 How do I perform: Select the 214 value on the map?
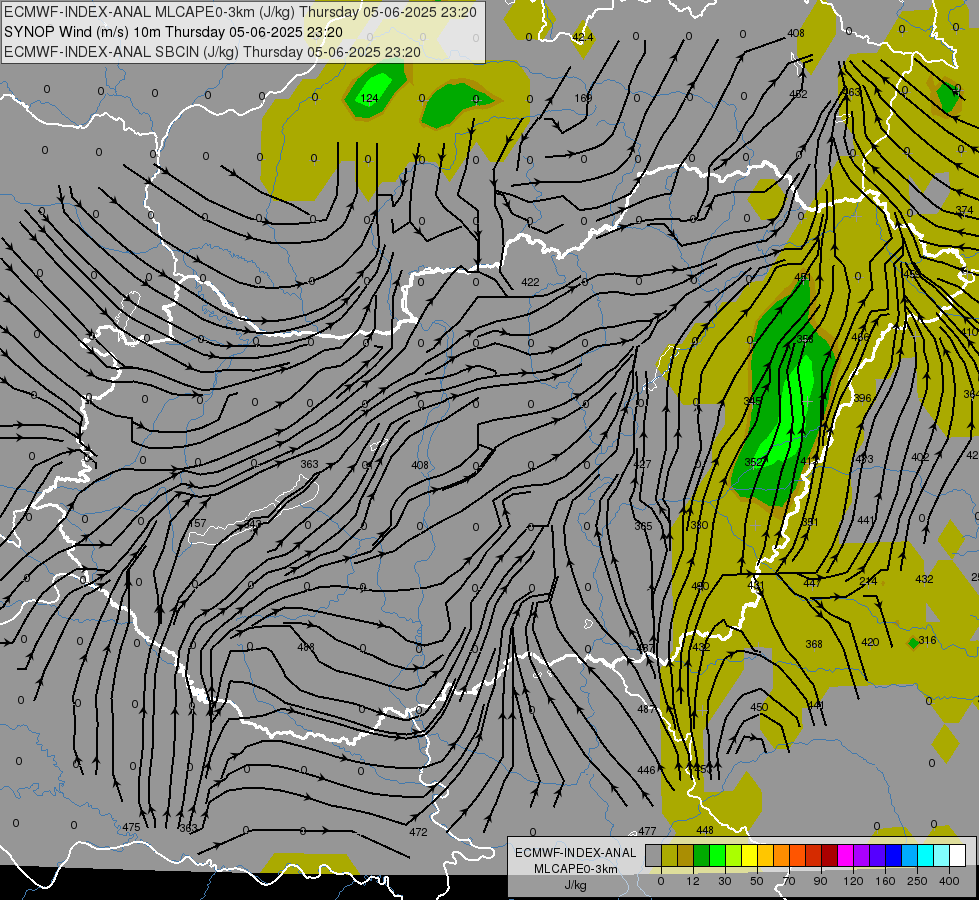868,581
